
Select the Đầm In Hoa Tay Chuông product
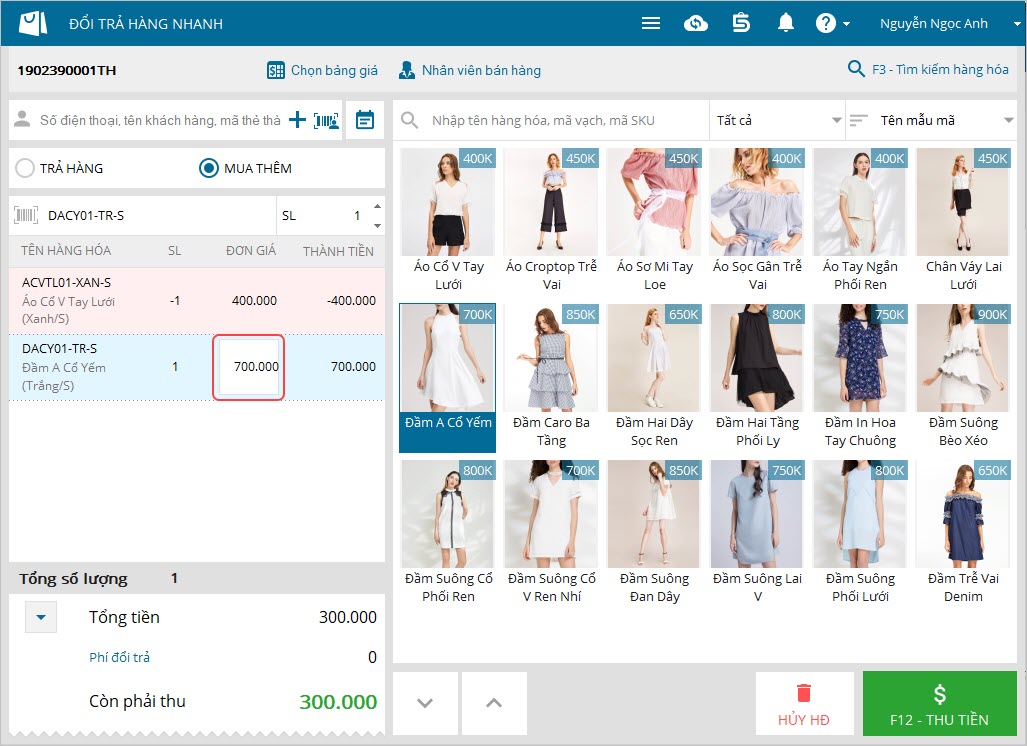pos(860,378)
